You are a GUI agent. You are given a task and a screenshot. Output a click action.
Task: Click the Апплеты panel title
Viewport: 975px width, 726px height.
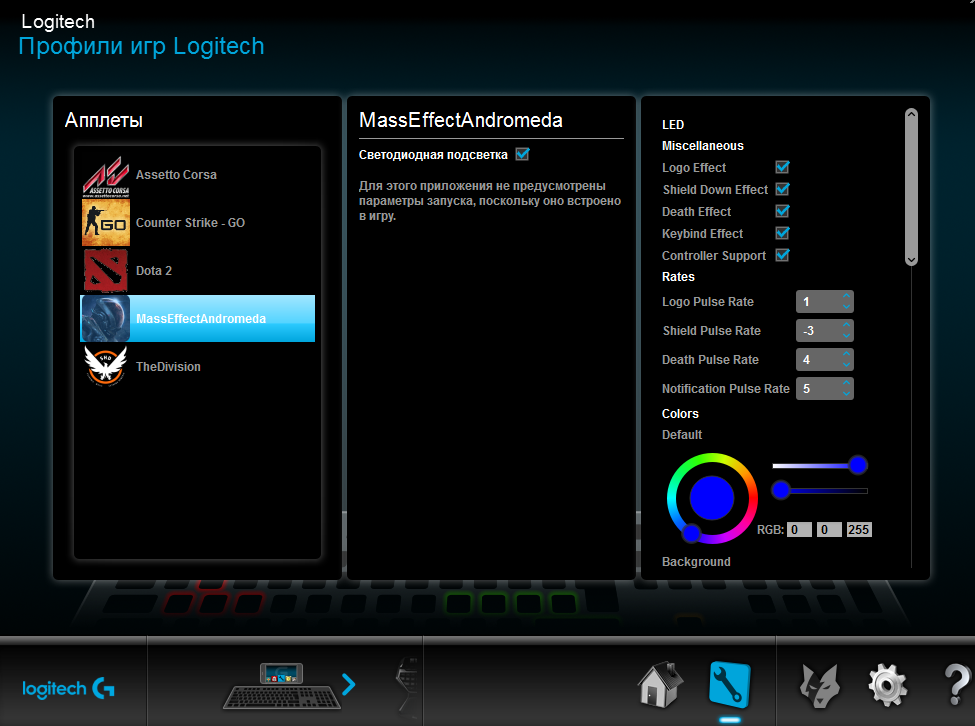tap(104, 120)
